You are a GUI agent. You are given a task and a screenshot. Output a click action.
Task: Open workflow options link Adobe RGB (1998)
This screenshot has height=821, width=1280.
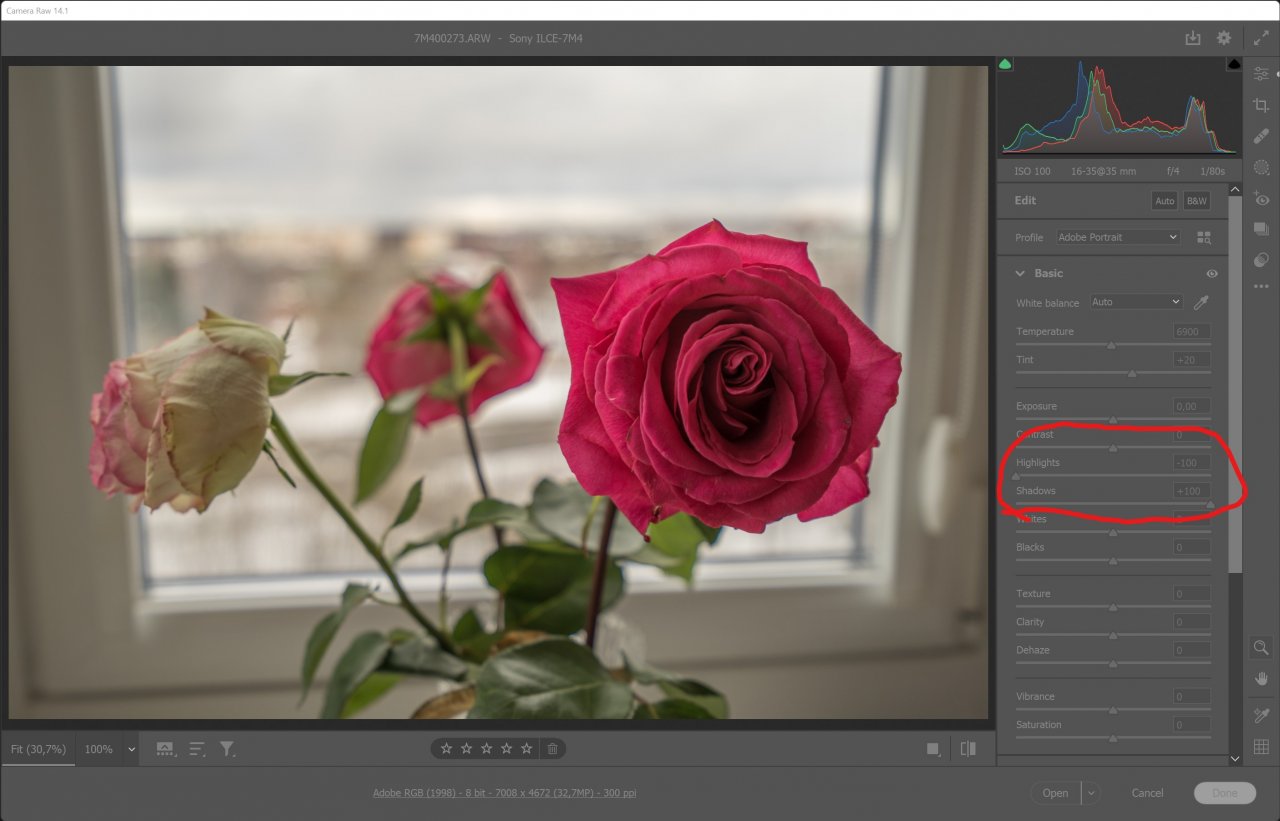coord(504,793)
